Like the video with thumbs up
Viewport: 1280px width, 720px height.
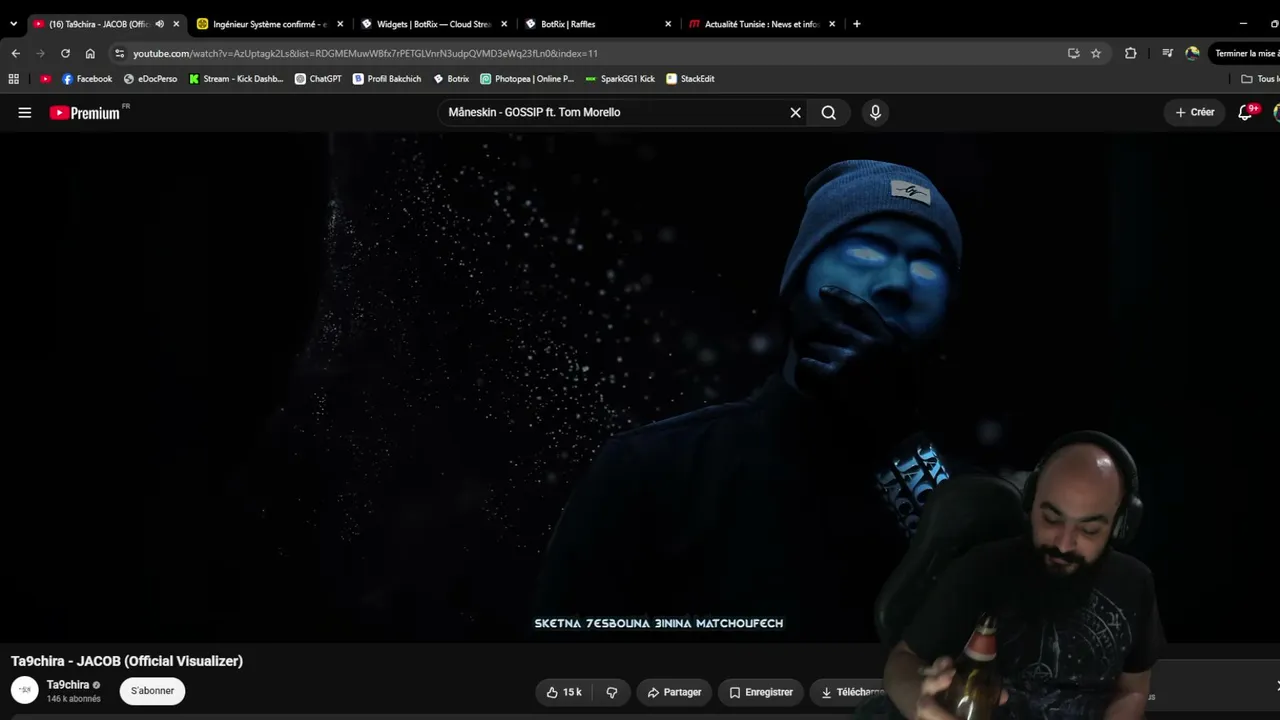point(564,692)
